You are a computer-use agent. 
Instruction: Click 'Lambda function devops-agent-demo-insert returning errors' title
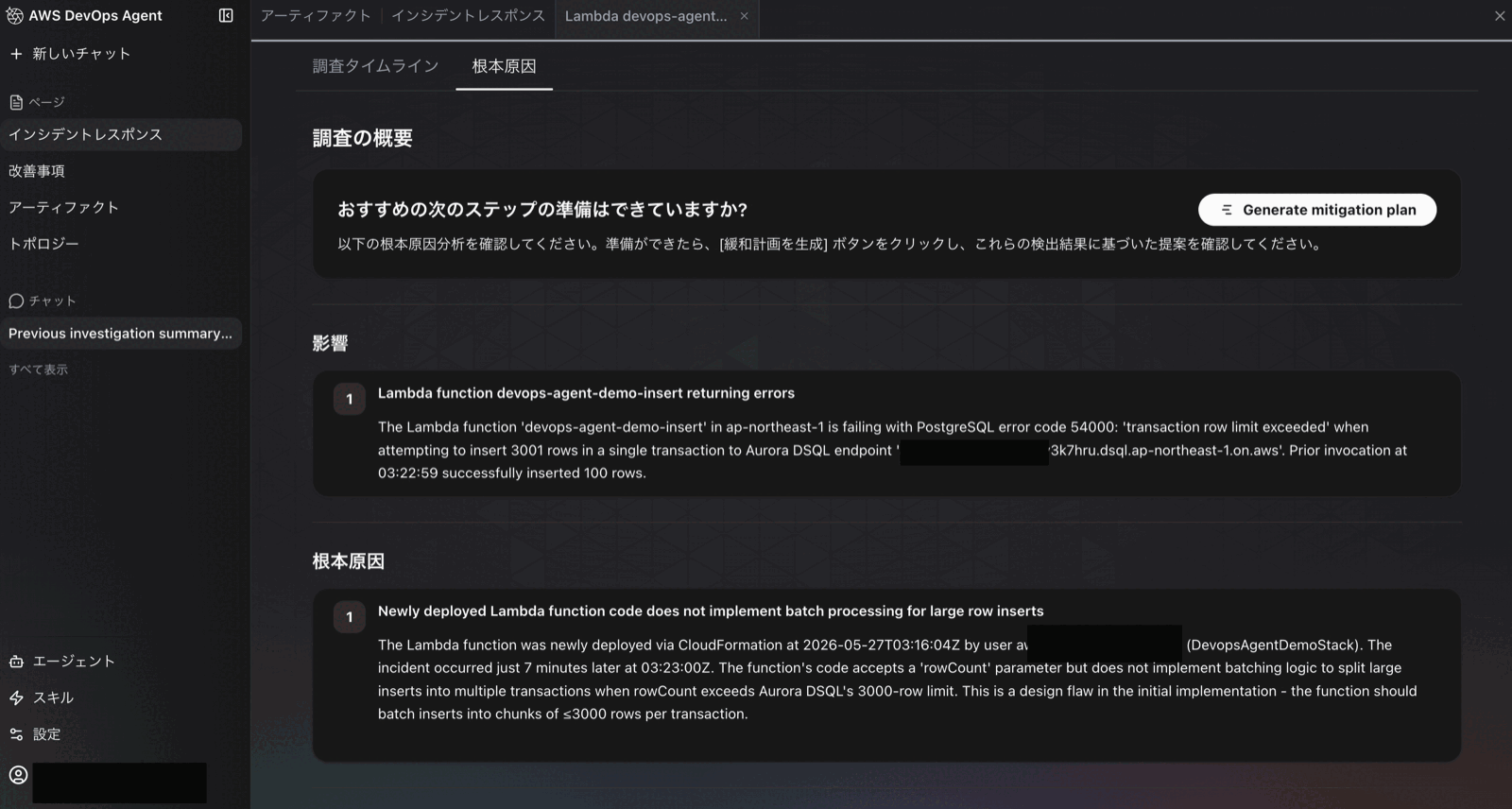pos(586,393)
